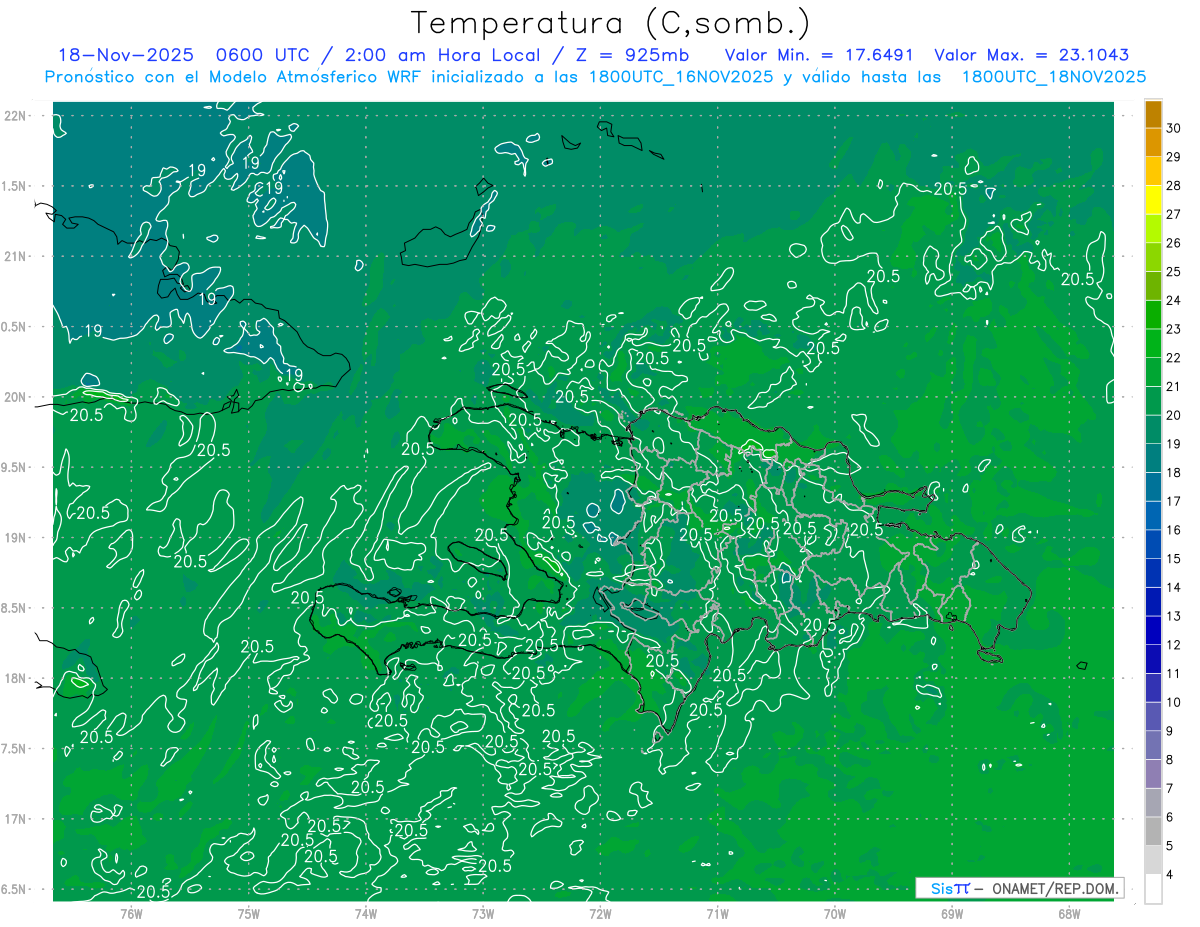Image resolution: width=1200 pixels, height=927 pixels.
Task: Click the '70W' longitude axis label
Action: pos(834,913)
